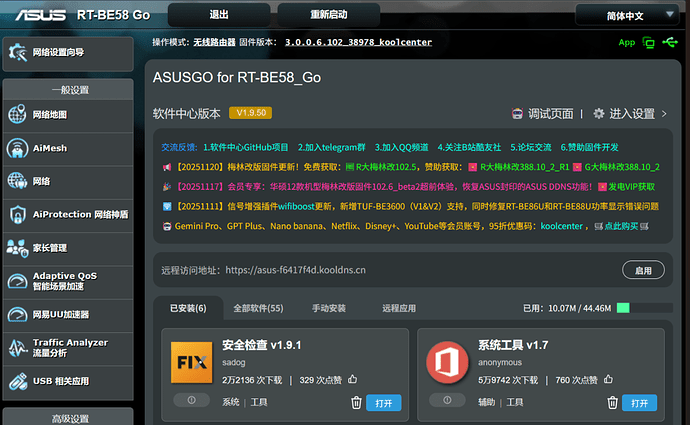Click the parental controls (家长管理) icon
This screenshot has height=425, width=690.
click(17, 248)
